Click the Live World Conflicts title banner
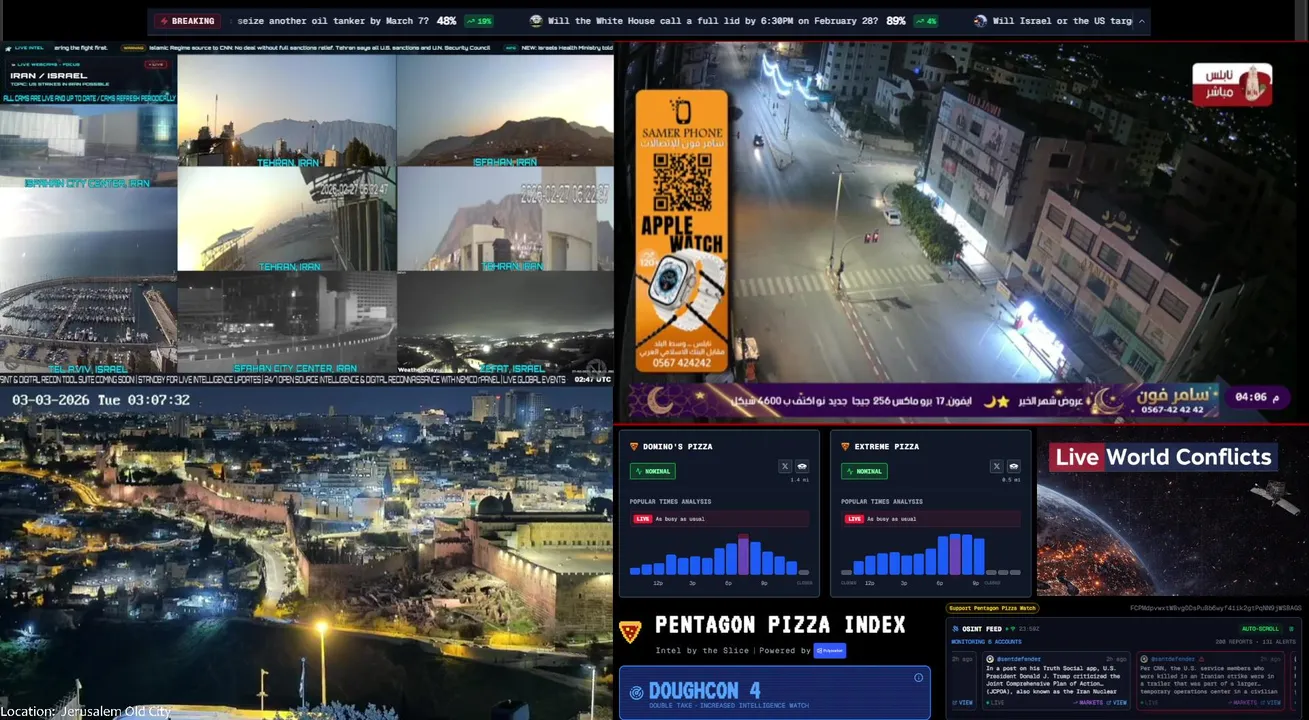This screenshot has width=1309, height=720. pyautogui.click(x=1163, y=457)
